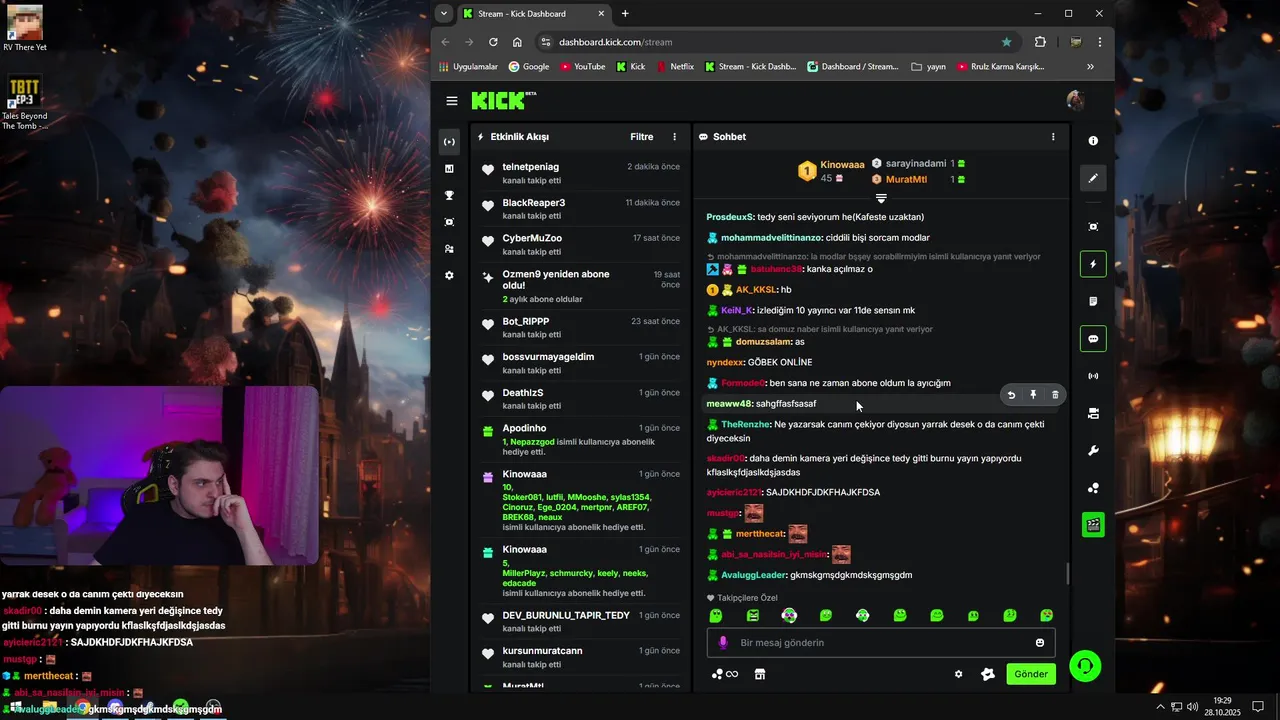Screen dimensions: 1280x720
Task: Pin meaww48's hovered chat message
Action: click(x=1033, y=395)
